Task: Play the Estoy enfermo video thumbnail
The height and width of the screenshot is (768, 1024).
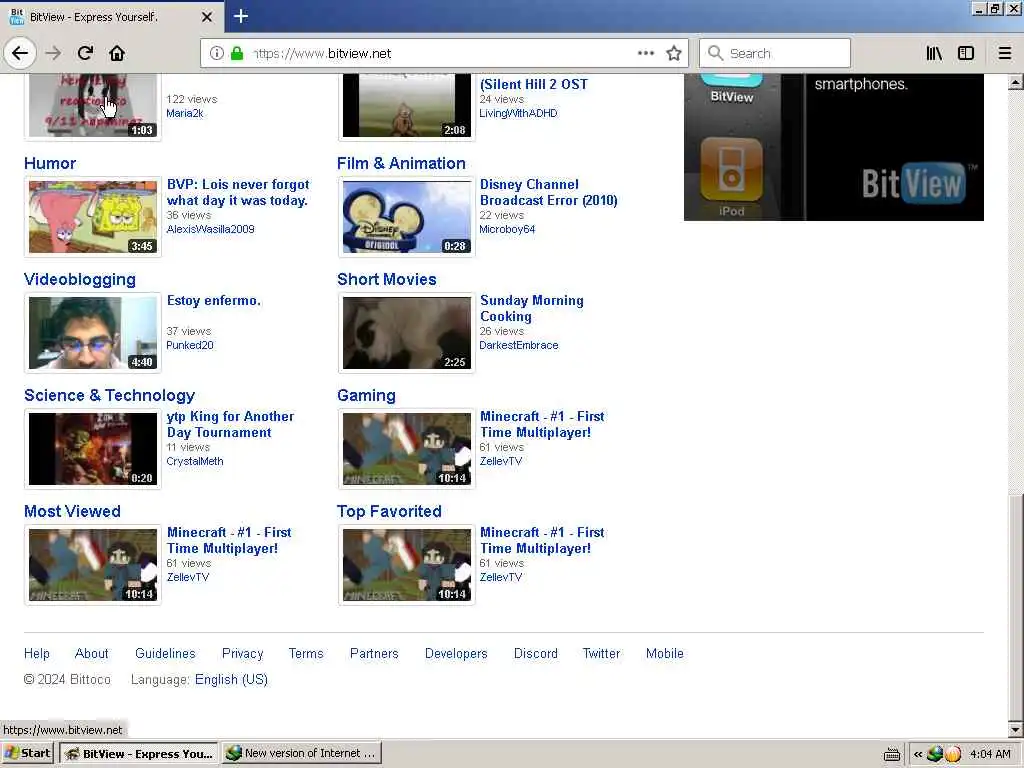Action: pyautogui.click(x=93, y=333)
